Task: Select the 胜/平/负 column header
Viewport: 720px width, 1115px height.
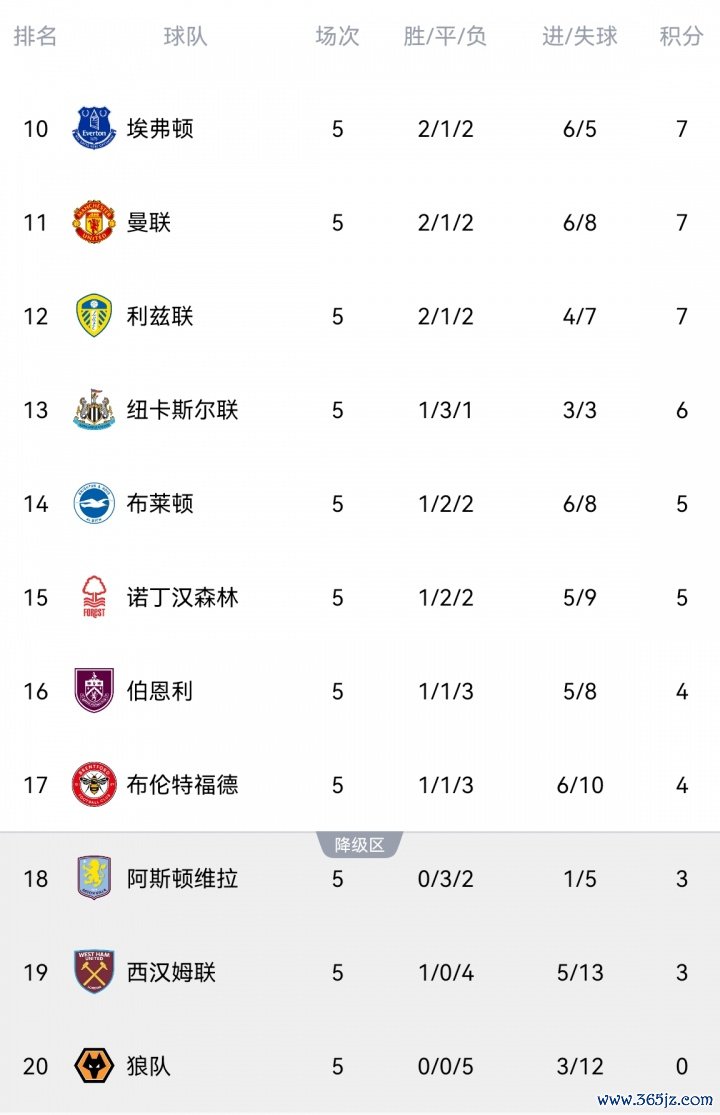Action: click(445, 36)
